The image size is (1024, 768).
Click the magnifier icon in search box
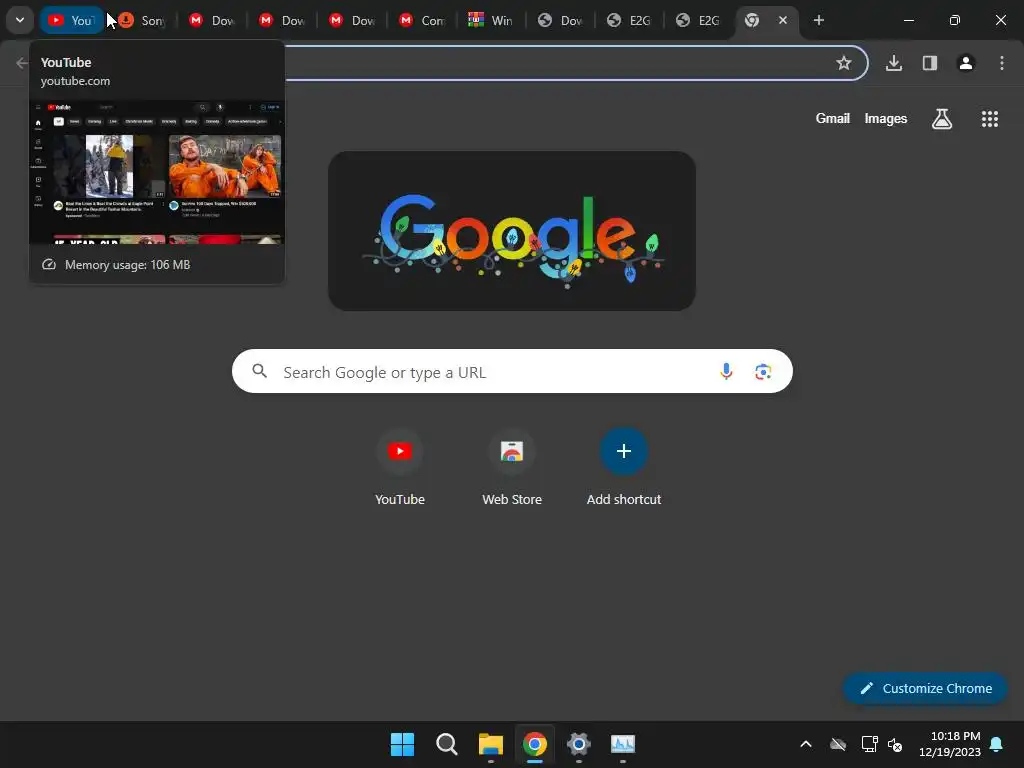tap(259, 372)
